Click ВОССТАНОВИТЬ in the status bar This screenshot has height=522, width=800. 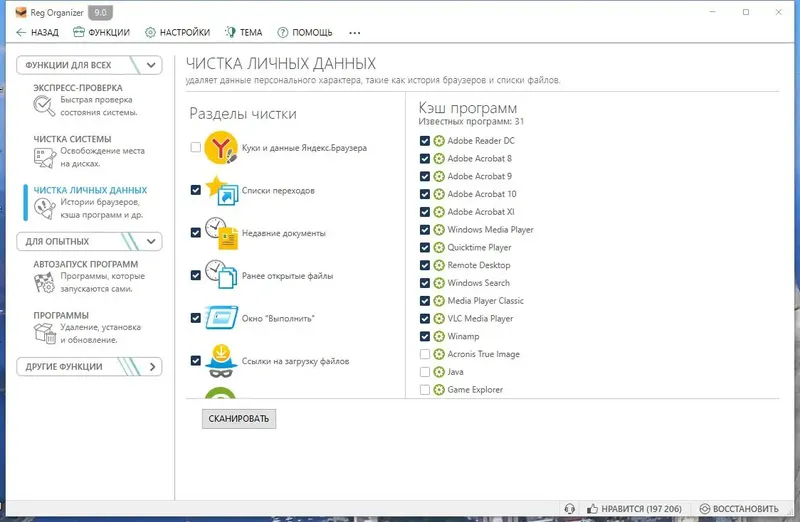(739, 509)
